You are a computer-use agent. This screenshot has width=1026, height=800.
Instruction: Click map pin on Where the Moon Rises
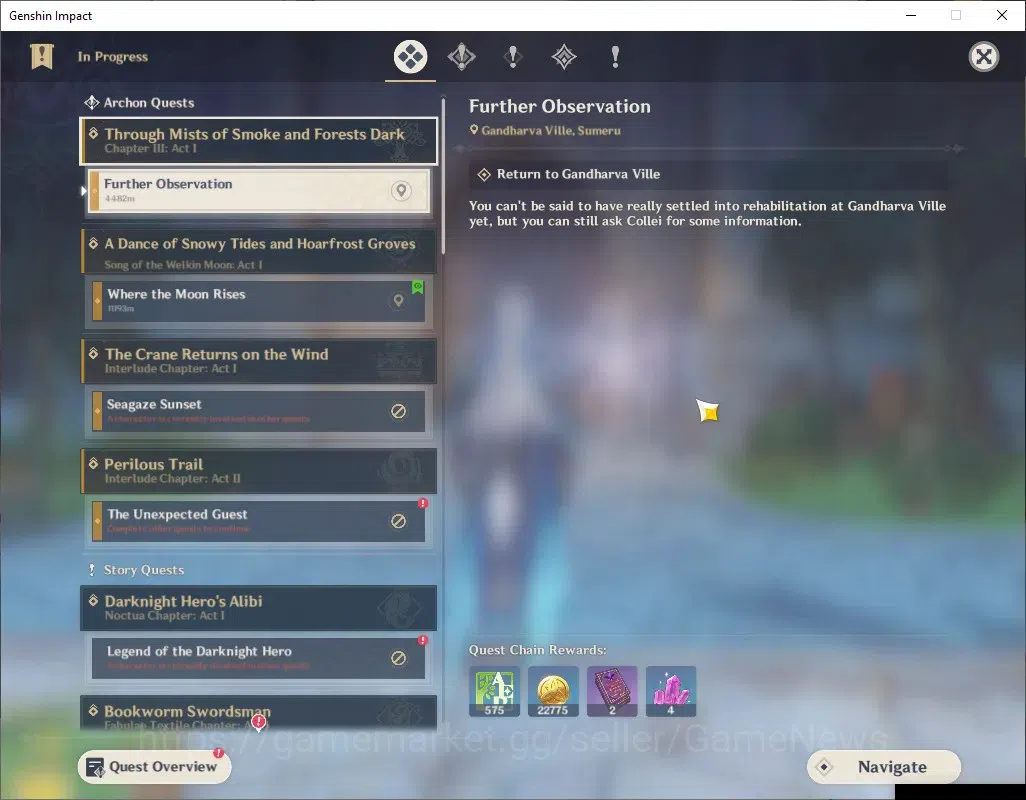point(398,301)
